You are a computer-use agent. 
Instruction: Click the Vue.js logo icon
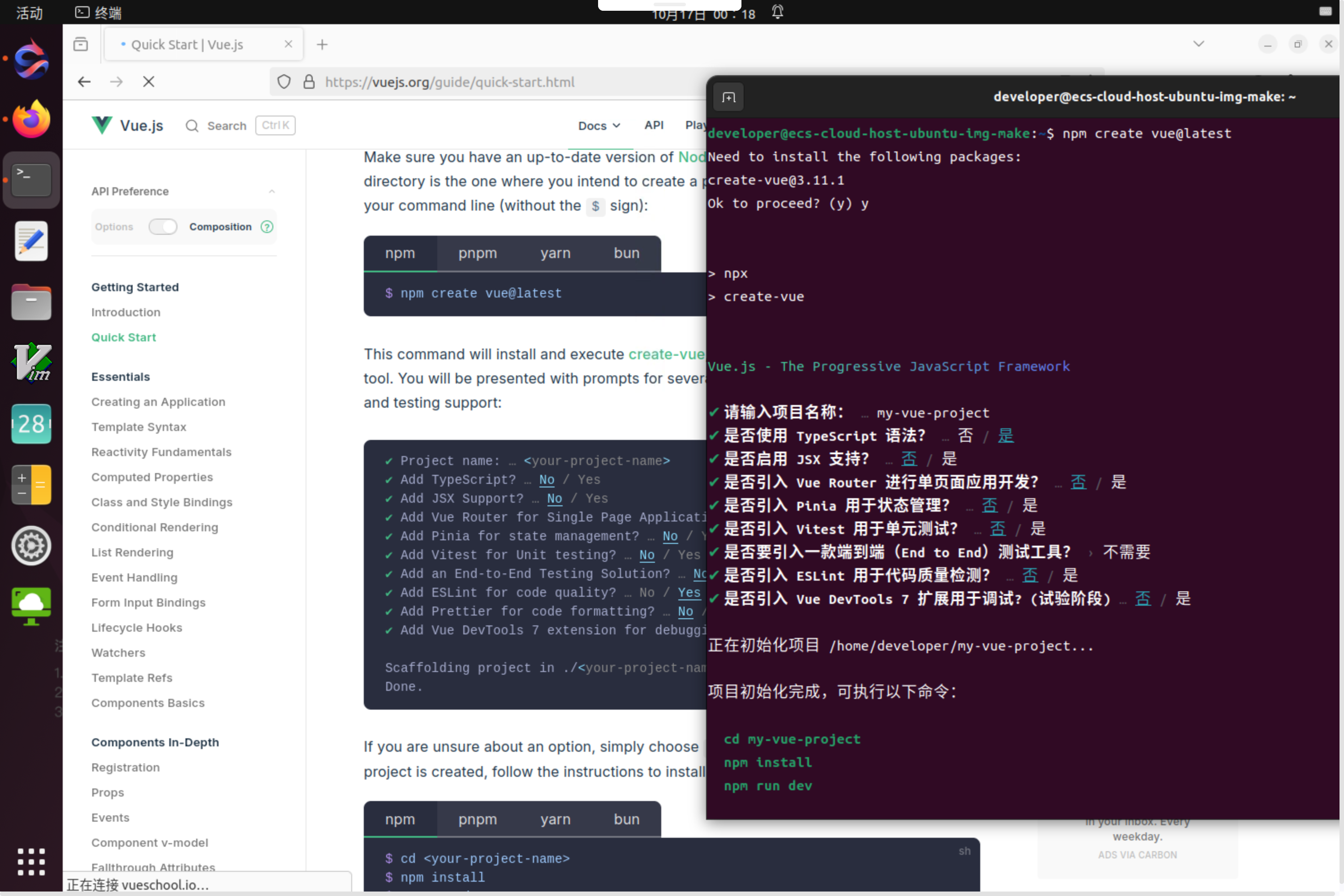click(x=102, y=125)
